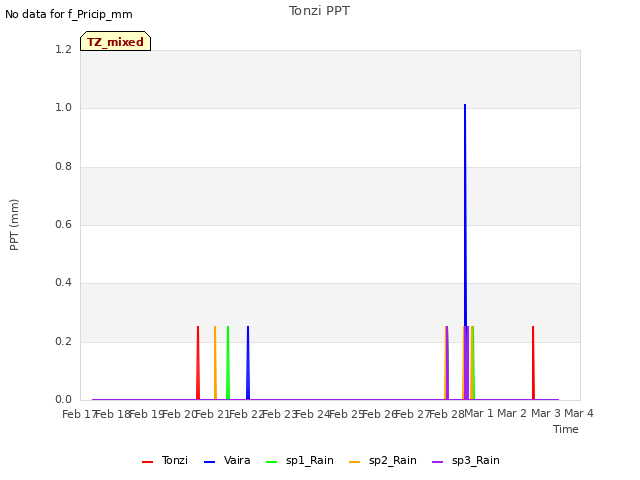The height and width of the screenshot is (480, 640).
Task: Click the red Tonzi legend color marker
Action: pyautogui.click(x=147, y=462)
